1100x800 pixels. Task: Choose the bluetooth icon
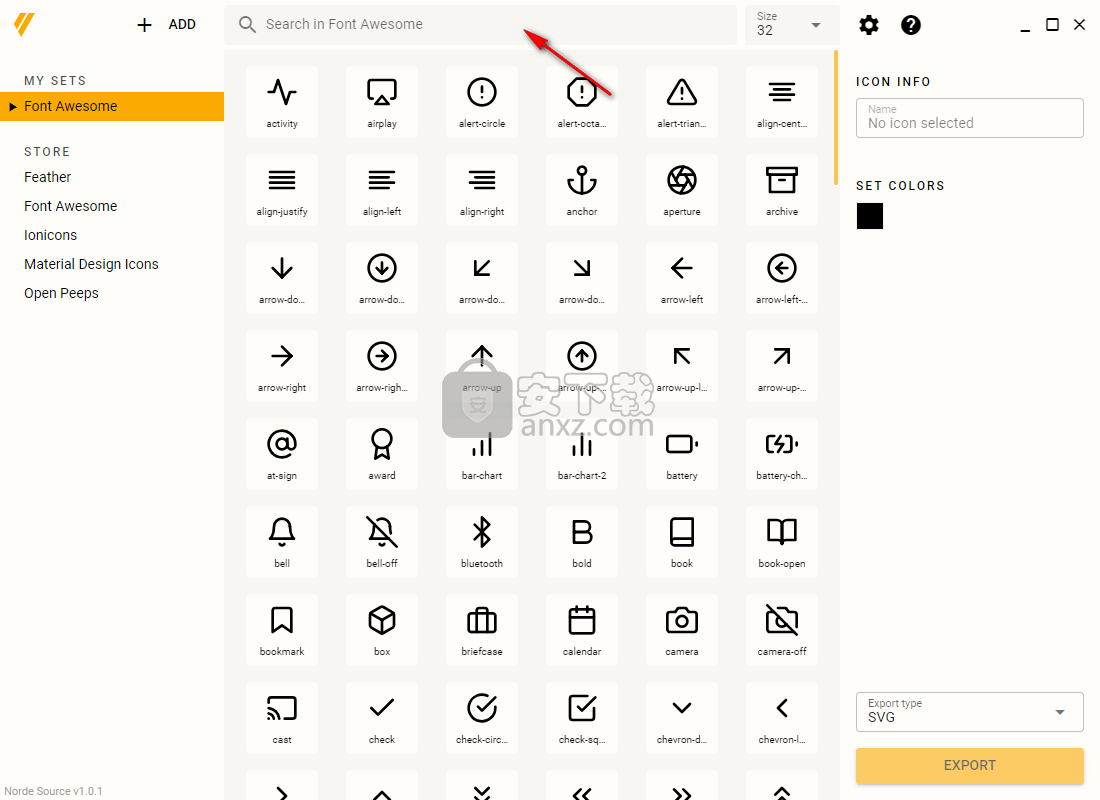click(x=482, y=542)
